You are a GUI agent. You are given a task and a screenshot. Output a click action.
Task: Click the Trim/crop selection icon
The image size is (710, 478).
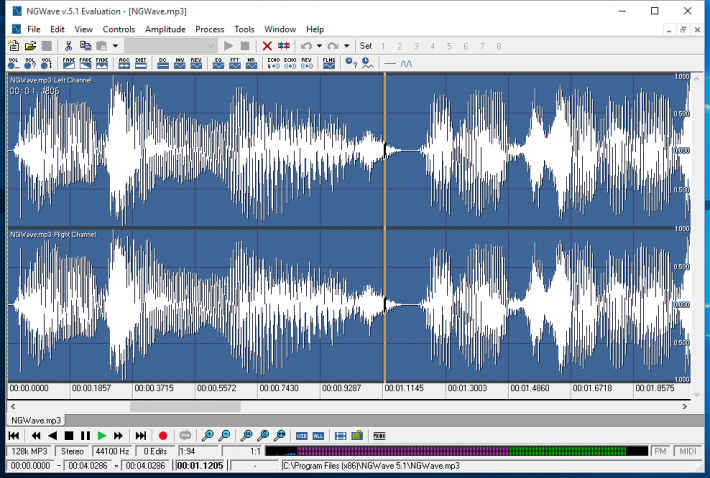click(x=284, y=46)
